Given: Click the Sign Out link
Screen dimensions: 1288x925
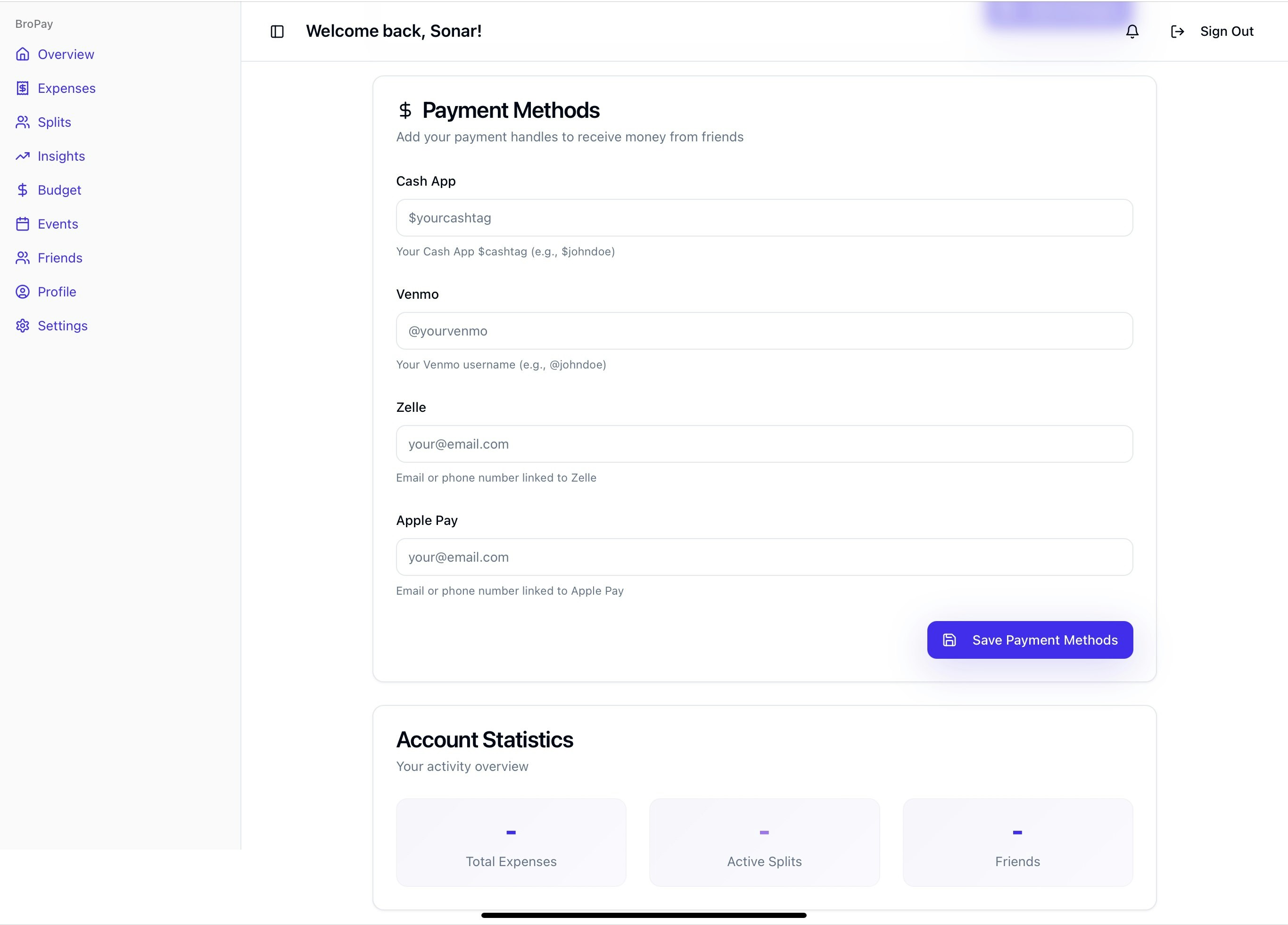Looking at the screenshot, I should [x=1227, y=31].
